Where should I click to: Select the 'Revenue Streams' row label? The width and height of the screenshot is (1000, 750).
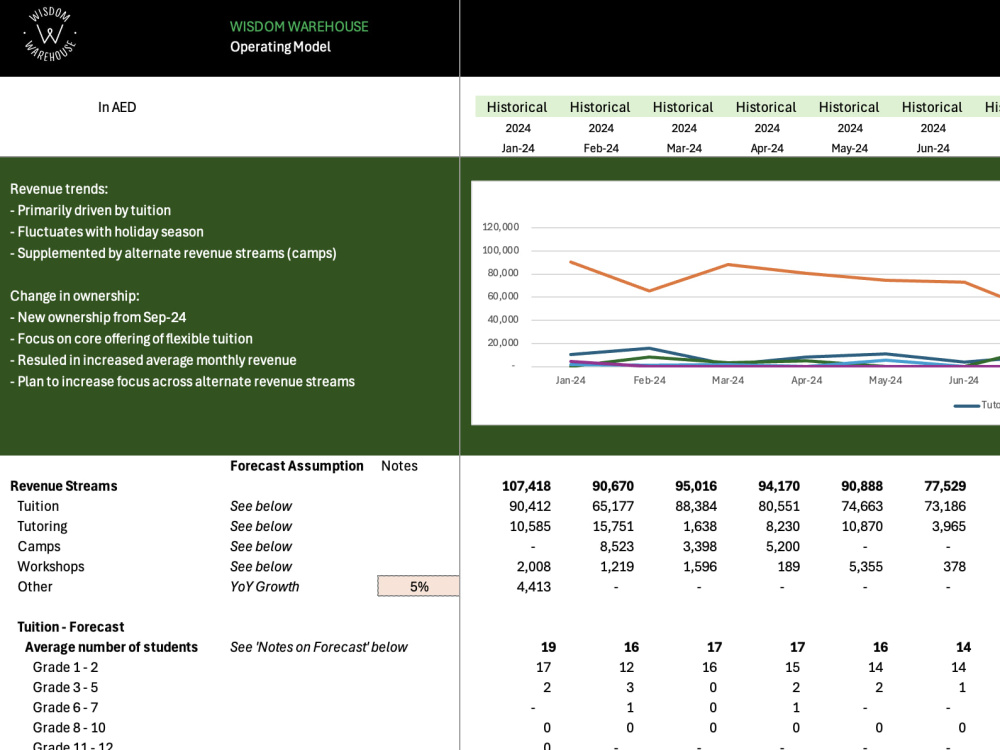click(x=64, y=486)
